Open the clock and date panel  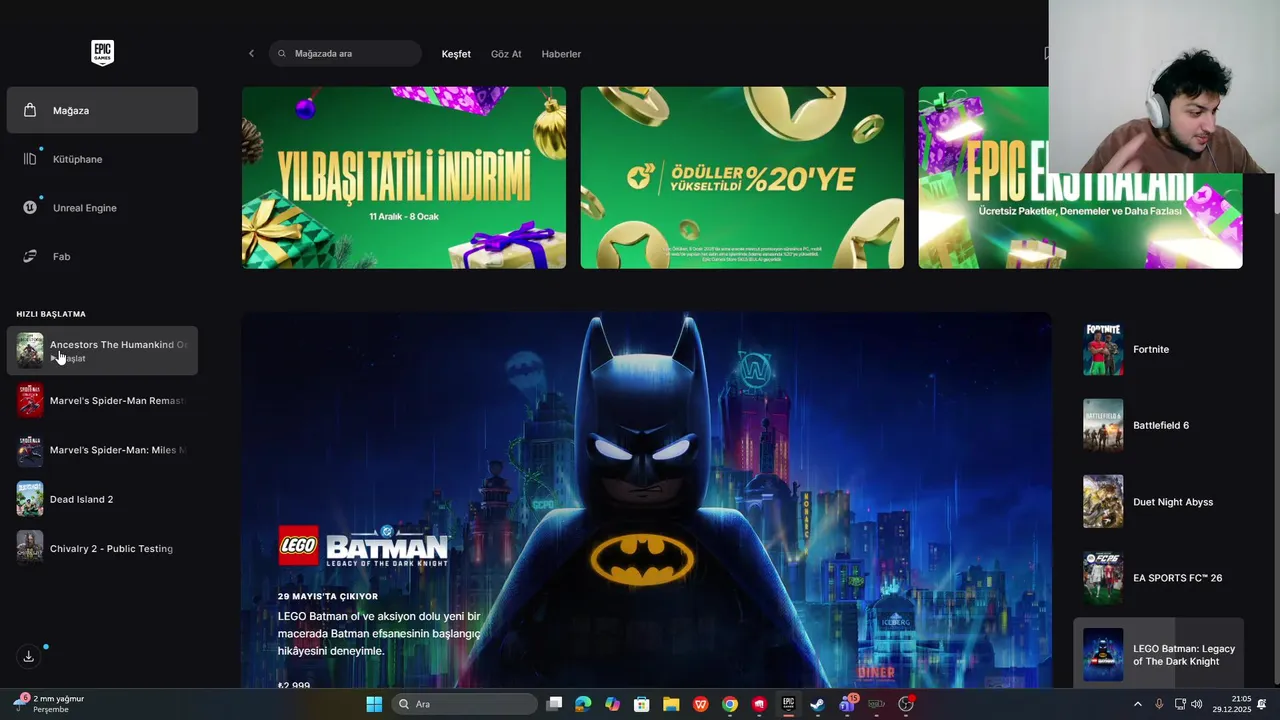(1232, 704)
